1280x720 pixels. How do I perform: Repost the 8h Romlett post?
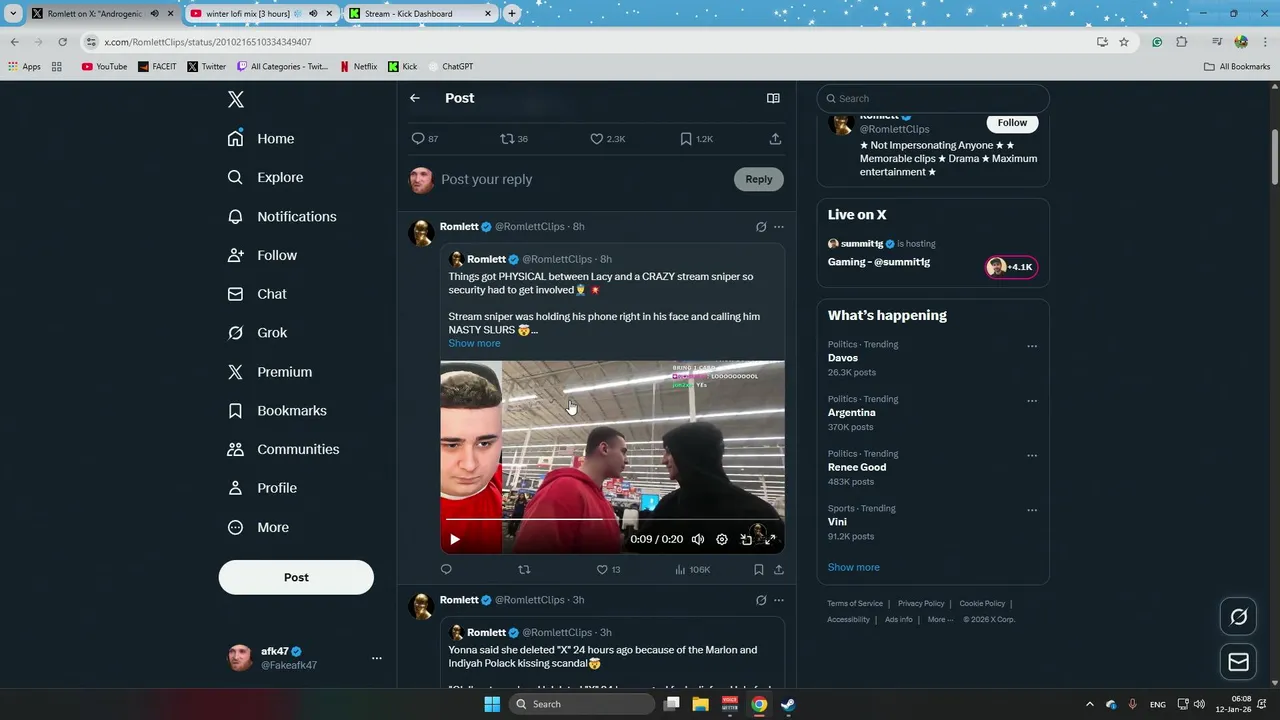(x=524, y=569)
